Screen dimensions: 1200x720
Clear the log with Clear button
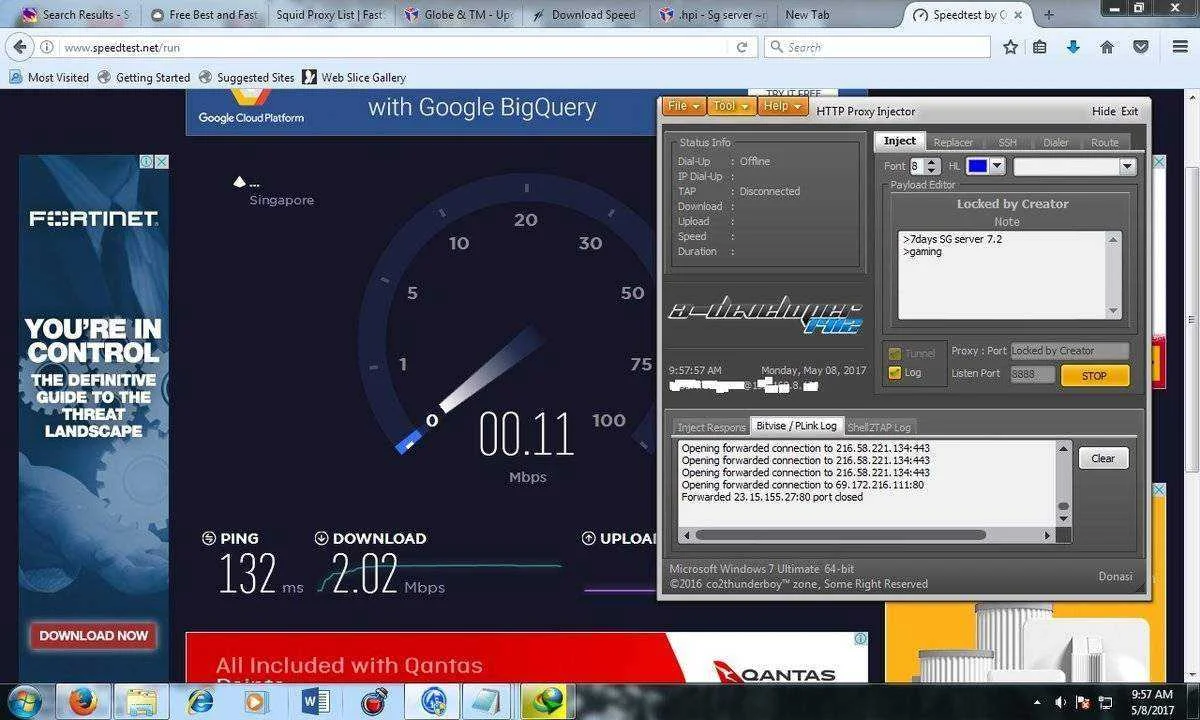pos(1103,458)
